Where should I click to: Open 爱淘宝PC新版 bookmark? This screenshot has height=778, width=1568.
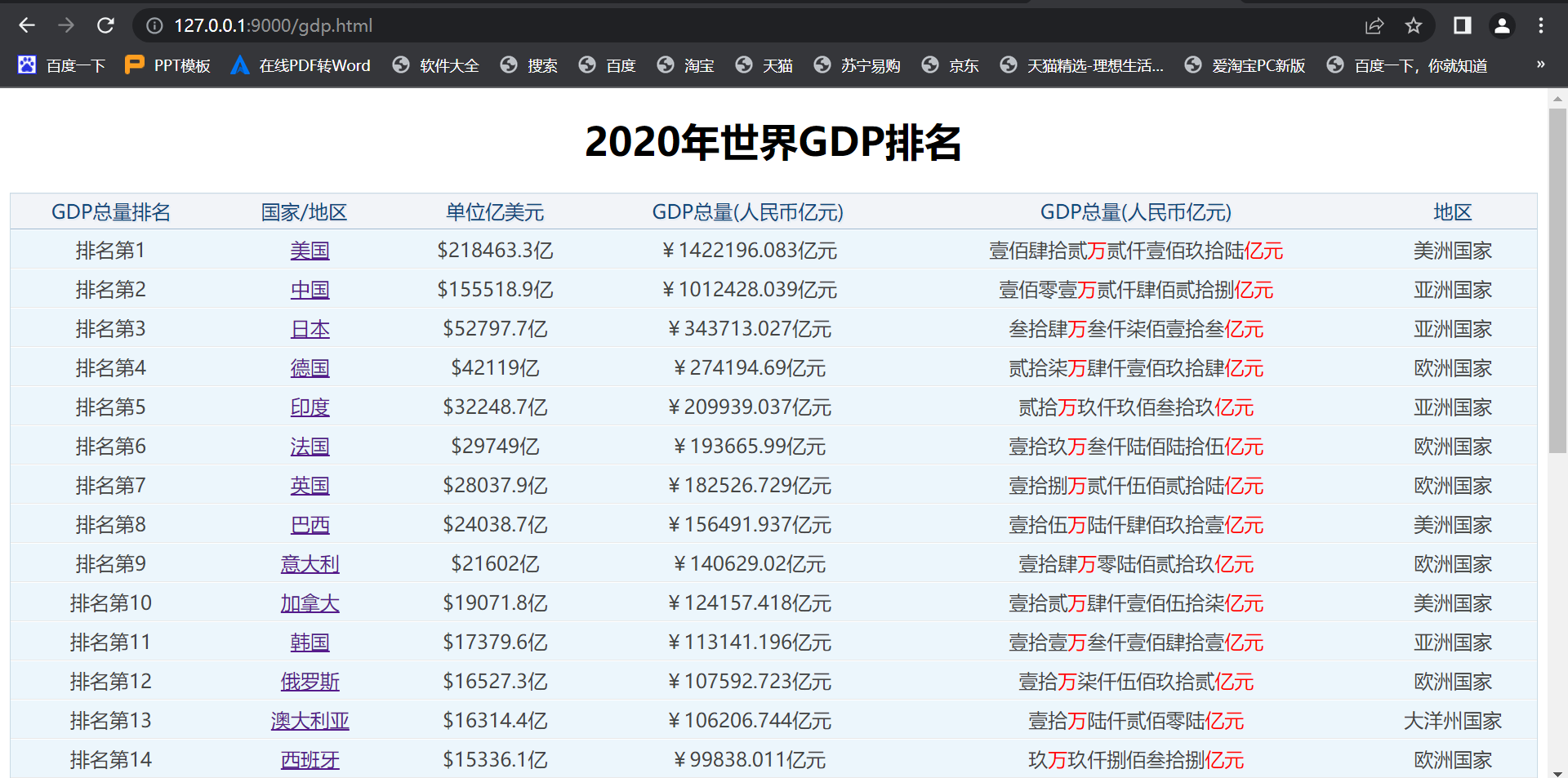pyautogui.click(x=1245, y=65)
